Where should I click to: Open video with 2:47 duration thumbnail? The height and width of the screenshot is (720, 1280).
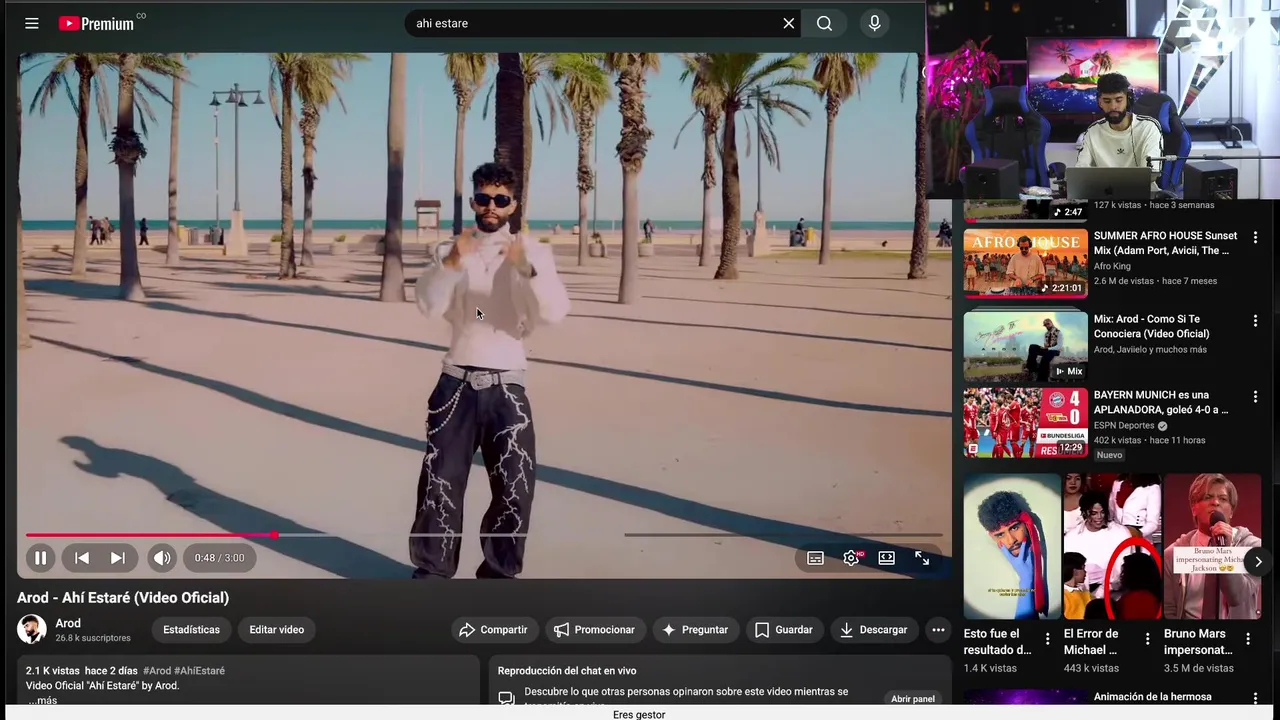pyautogui.click(x=1025, y=210)
